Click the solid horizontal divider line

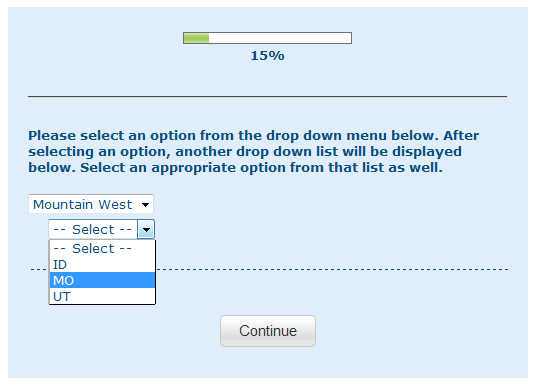pos(268,97)
